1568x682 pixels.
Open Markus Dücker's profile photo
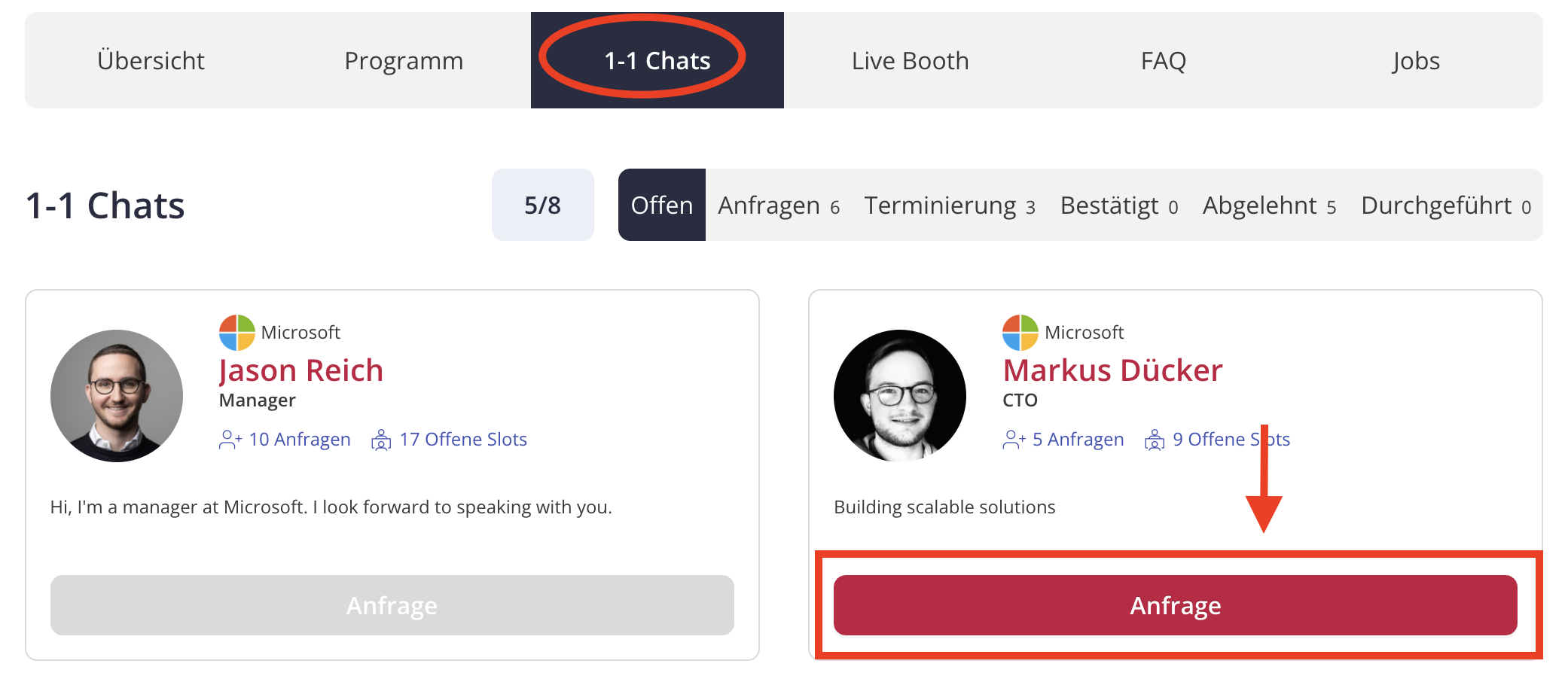click(900, 396)
